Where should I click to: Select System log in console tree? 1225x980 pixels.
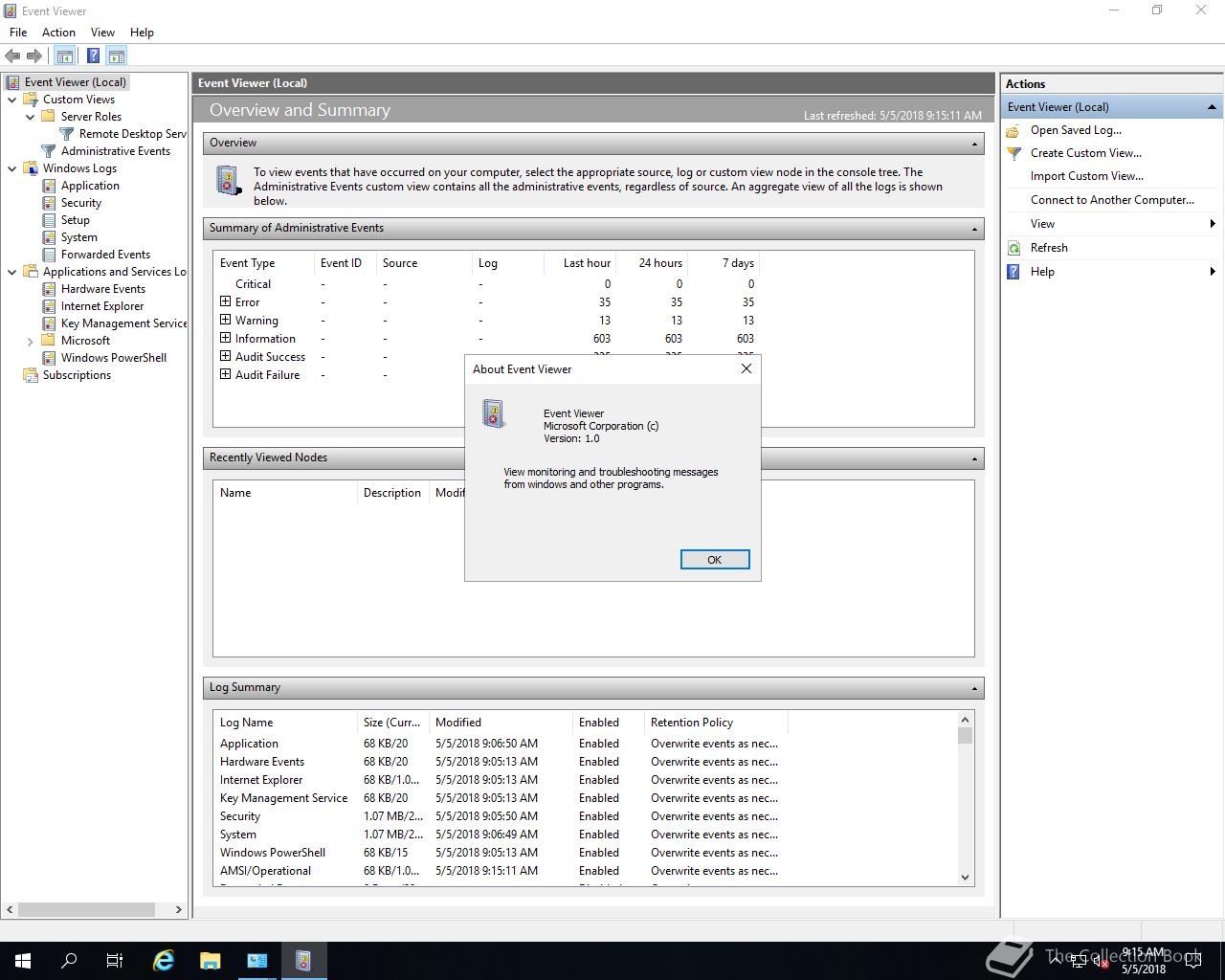coord(79,237)
